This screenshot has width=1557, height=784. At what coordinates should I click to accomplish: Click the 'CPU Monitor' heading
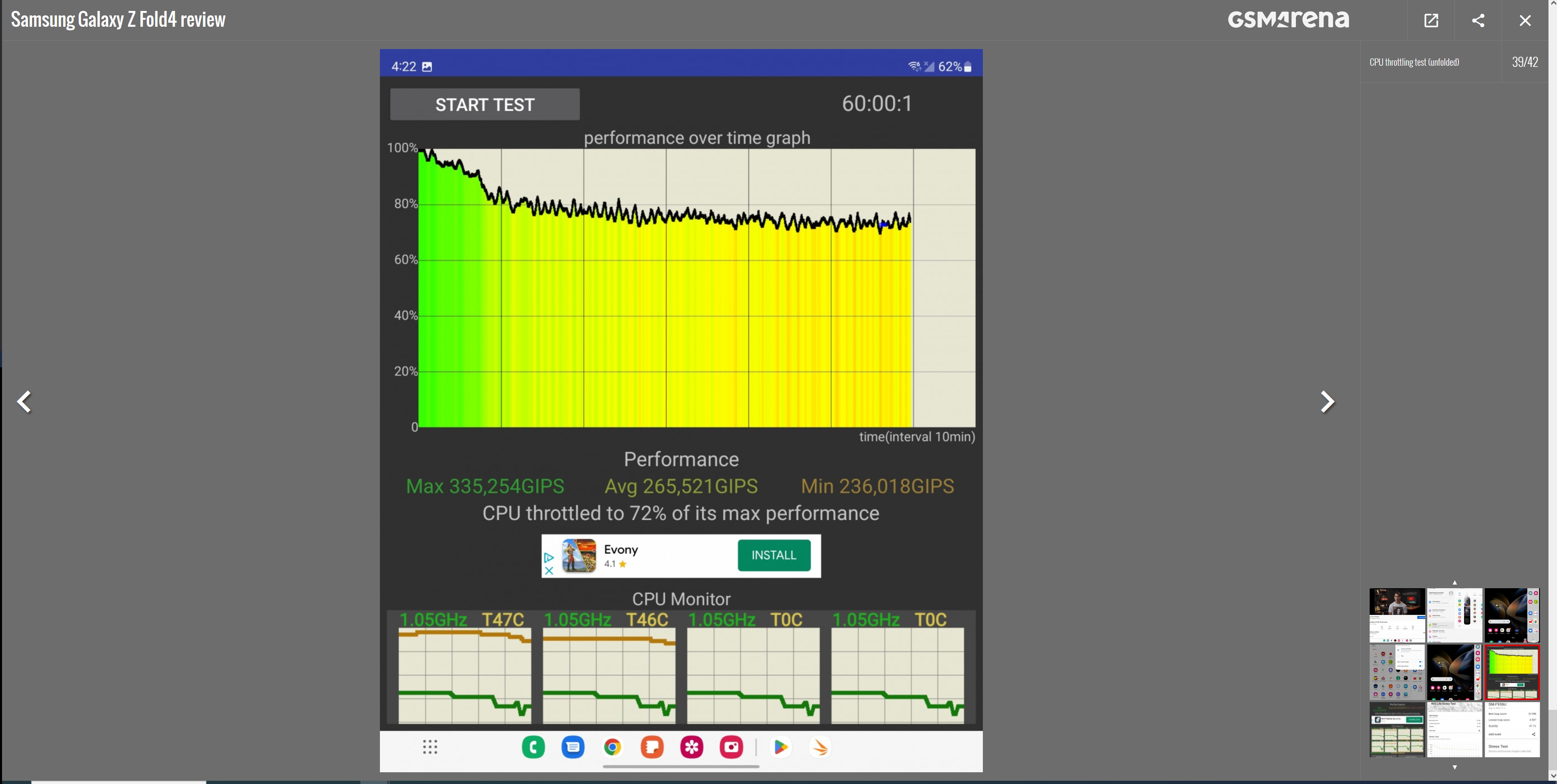(681, 599)
